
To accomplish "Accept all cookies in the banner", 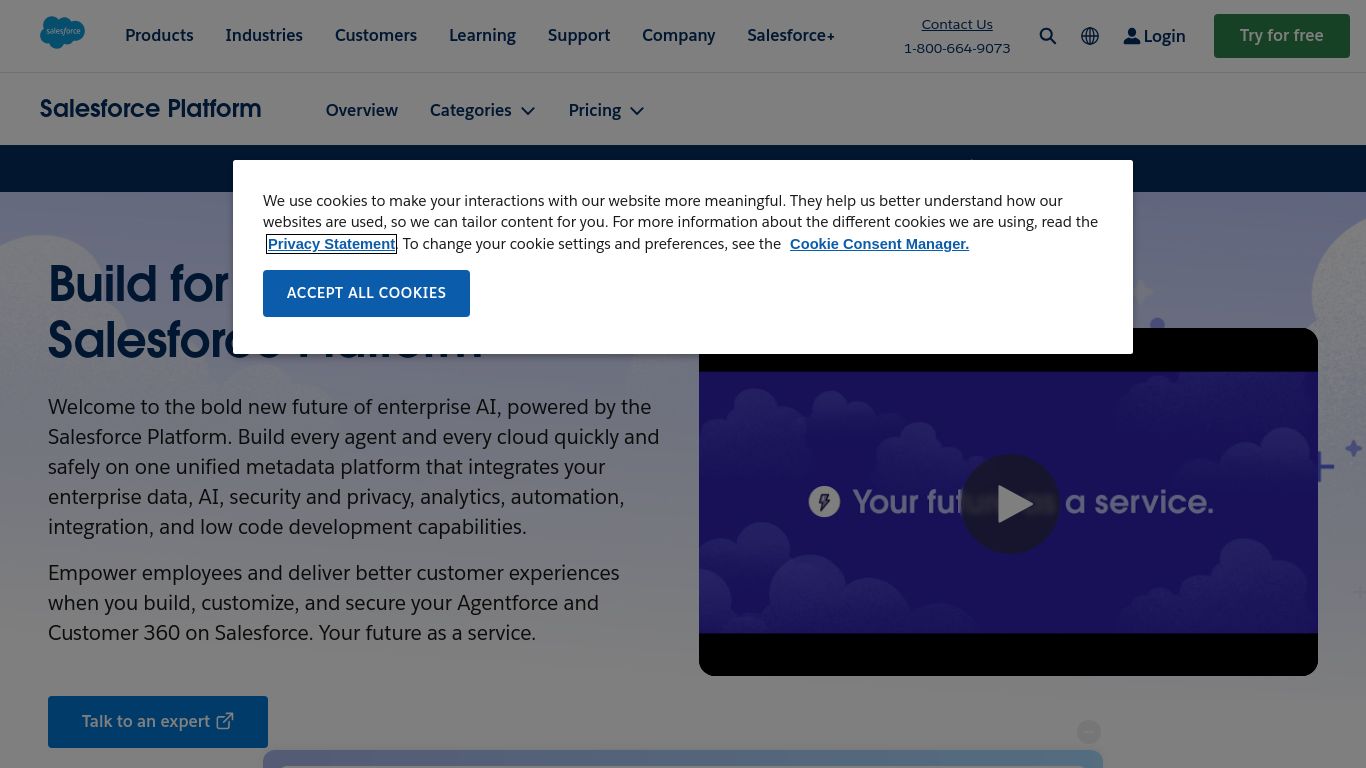I will click(366, 293).
